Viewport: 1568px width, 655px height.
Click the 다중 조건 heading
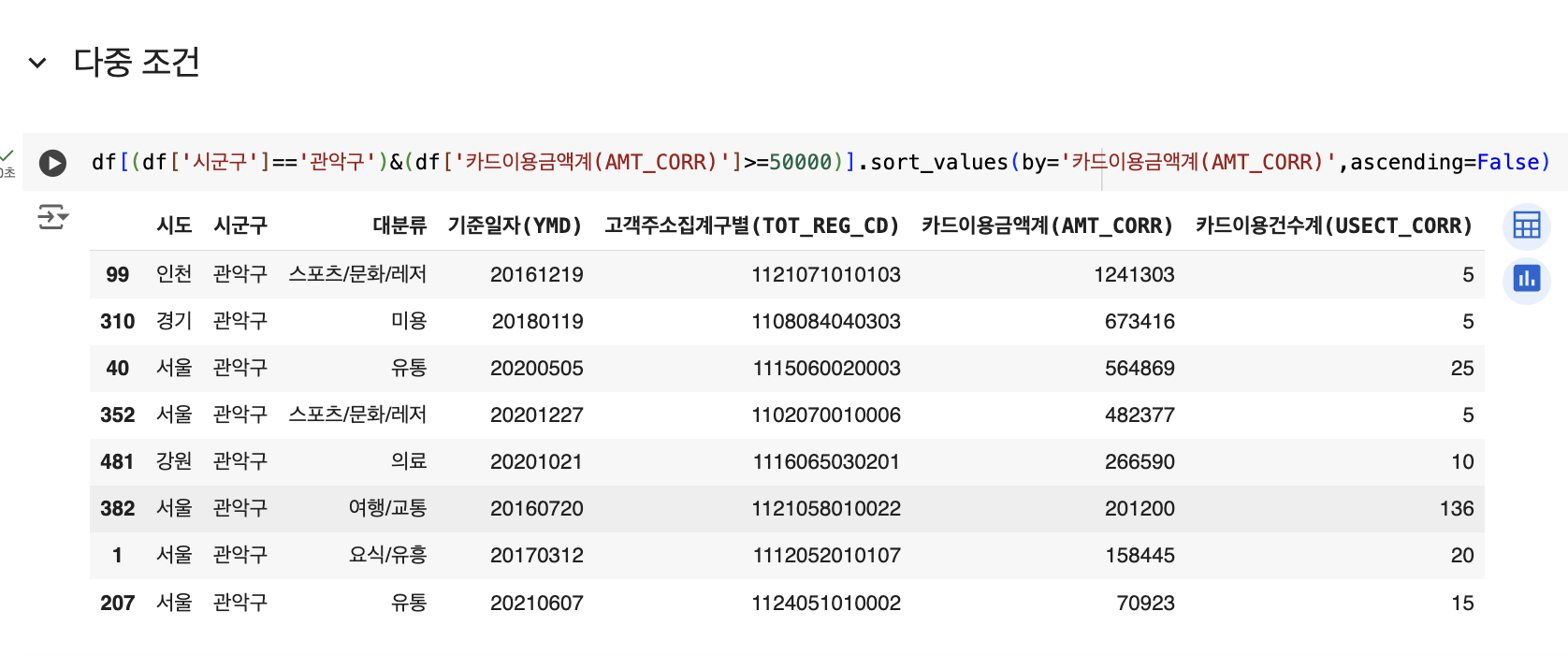pyautogui.click(x=137, y=62)
